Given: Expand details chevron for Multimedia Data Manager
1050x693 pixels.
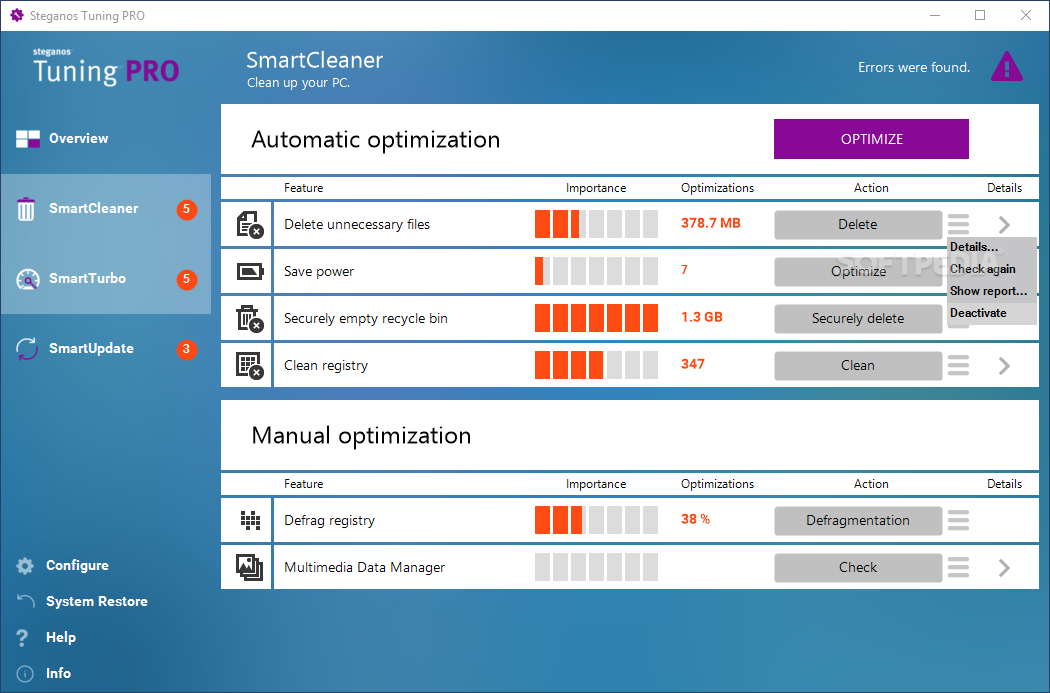Looking at the screenshot, I should tap(1004, 568).
